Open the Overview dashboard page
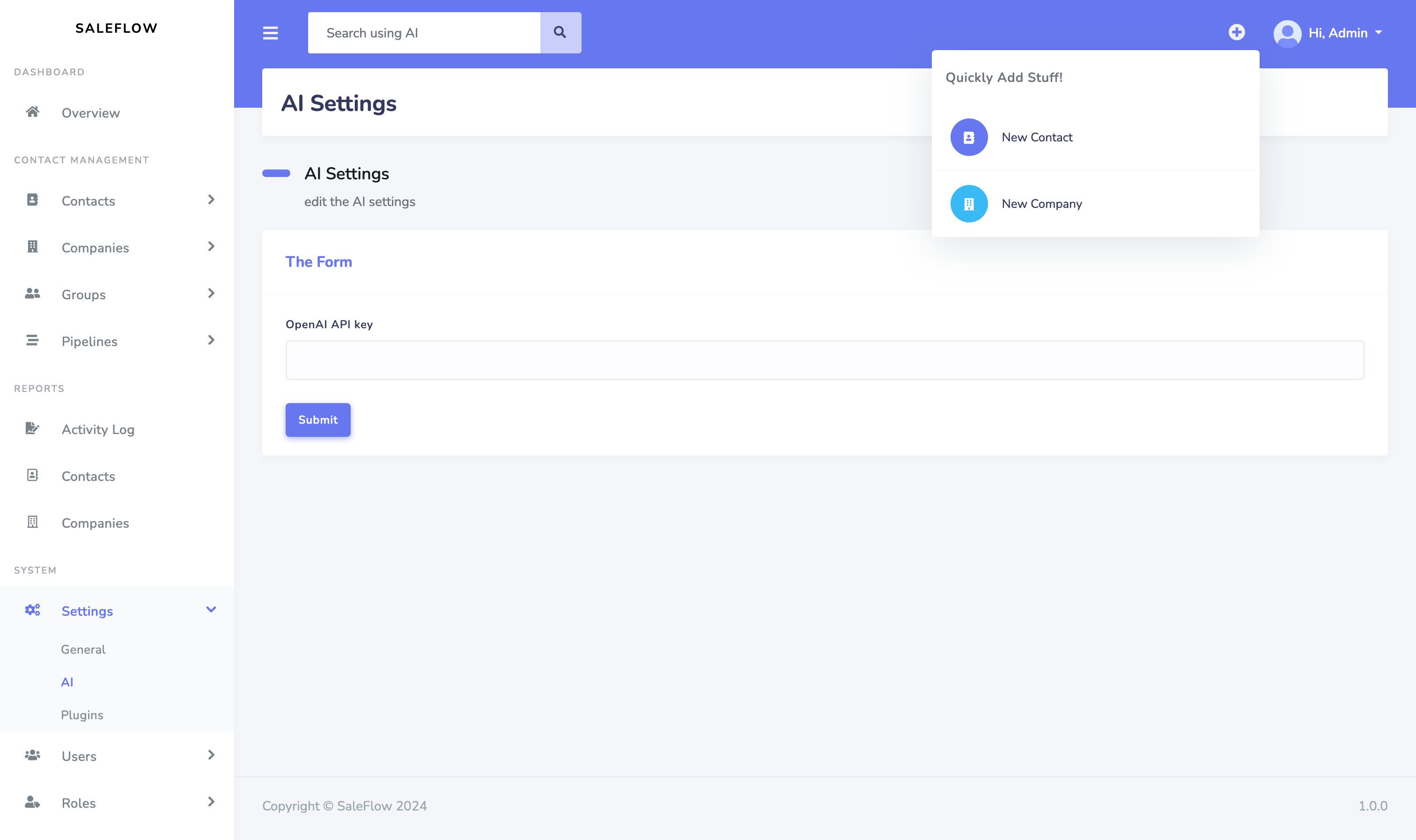Screen dimensions: 1416x840 click(x=90, y=113)
